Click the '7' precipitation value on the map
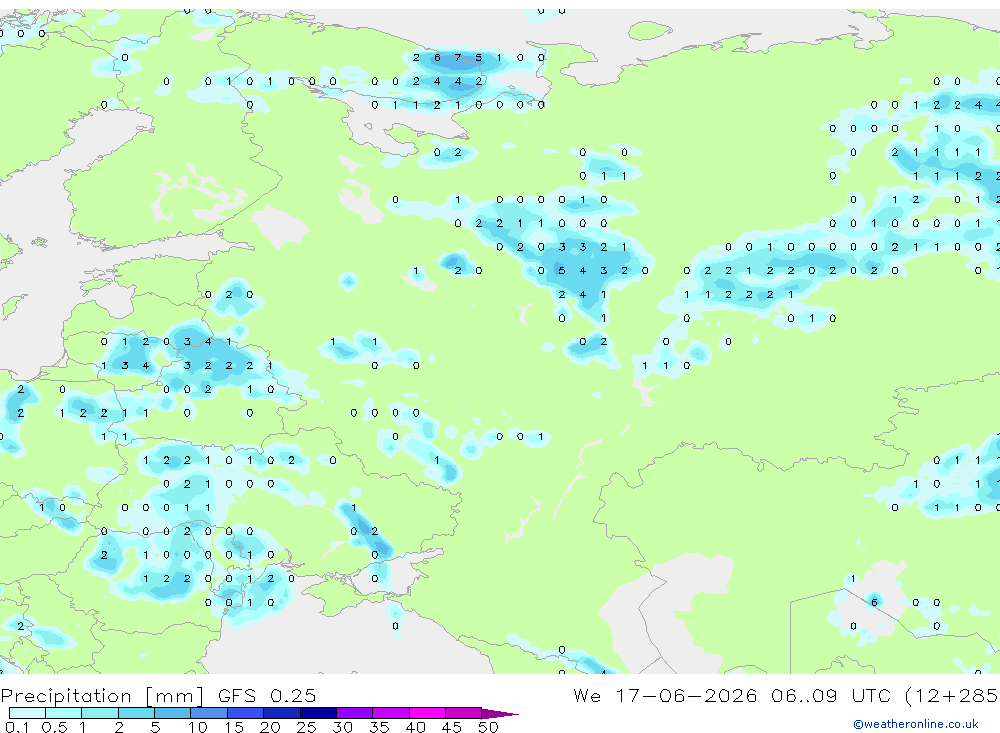The width and height of the screenshot is (1000, 733). coord(457,57)
